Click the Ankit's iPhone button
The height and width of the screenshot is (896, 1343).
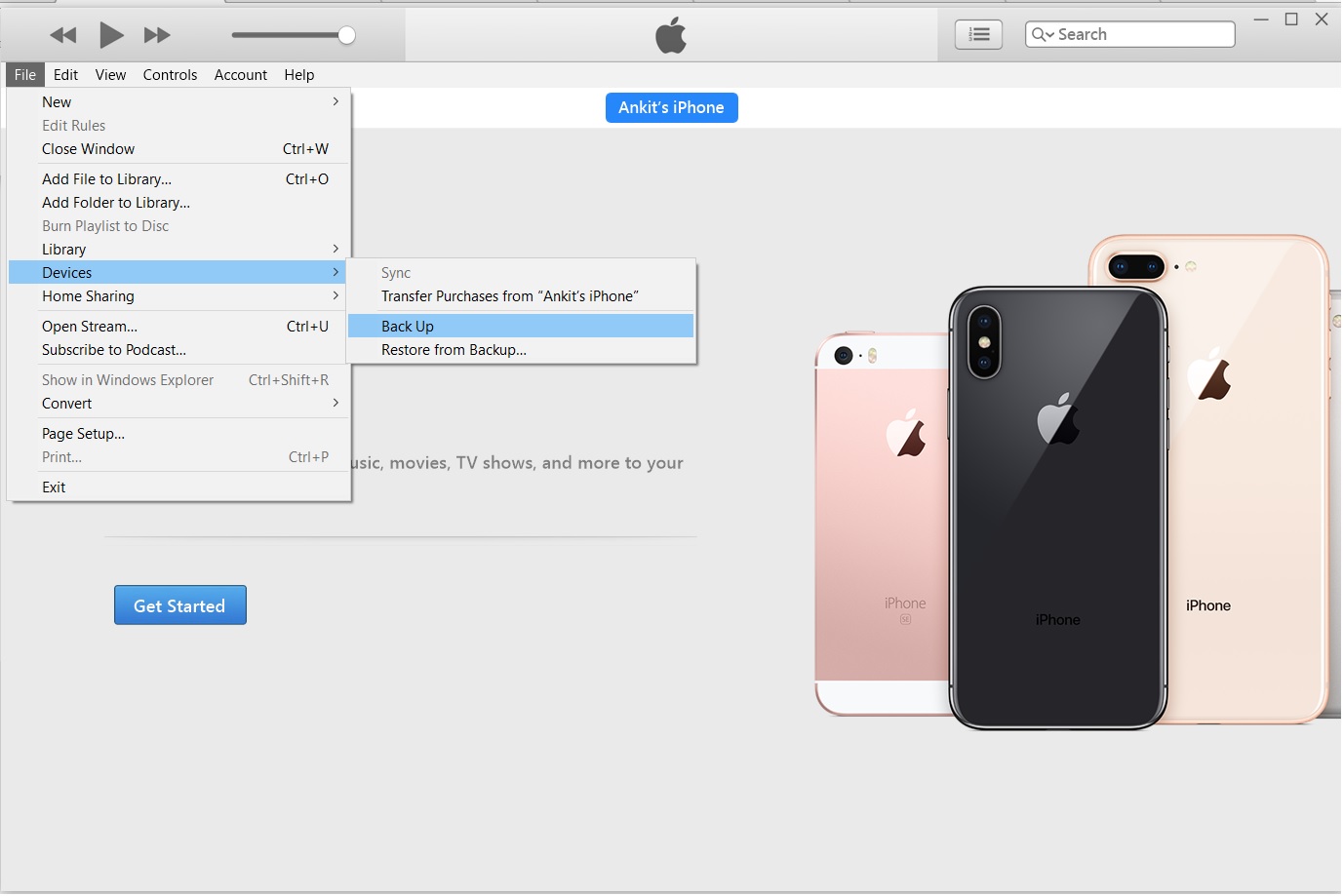tap(672, 107)
